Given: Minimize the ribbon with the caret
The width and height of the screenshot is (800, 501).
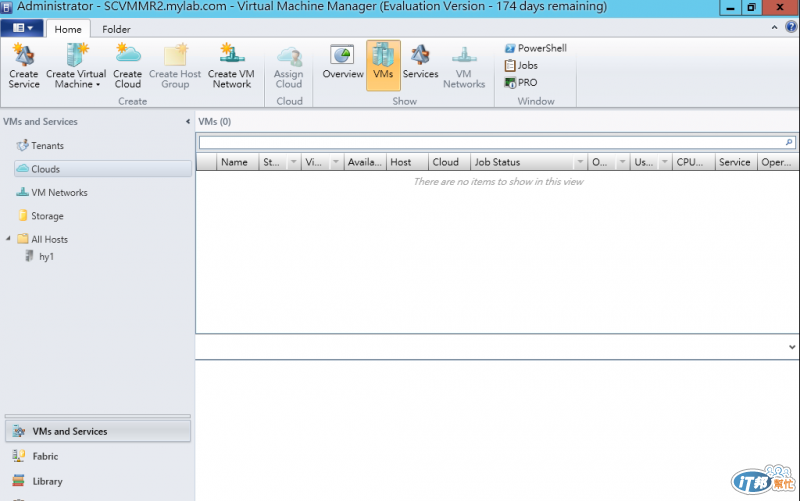Looking at the screenshot, I should 774,28.
